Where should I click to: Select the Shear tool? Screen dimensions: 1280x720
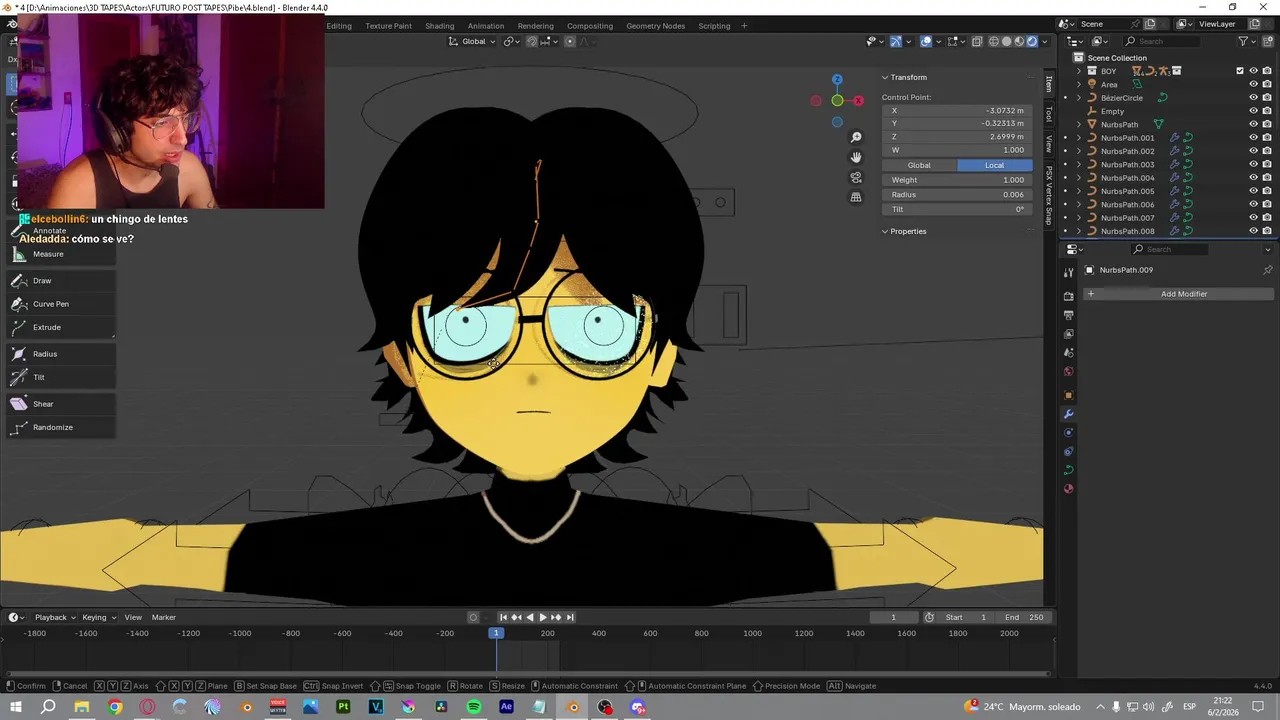[60, 404]
